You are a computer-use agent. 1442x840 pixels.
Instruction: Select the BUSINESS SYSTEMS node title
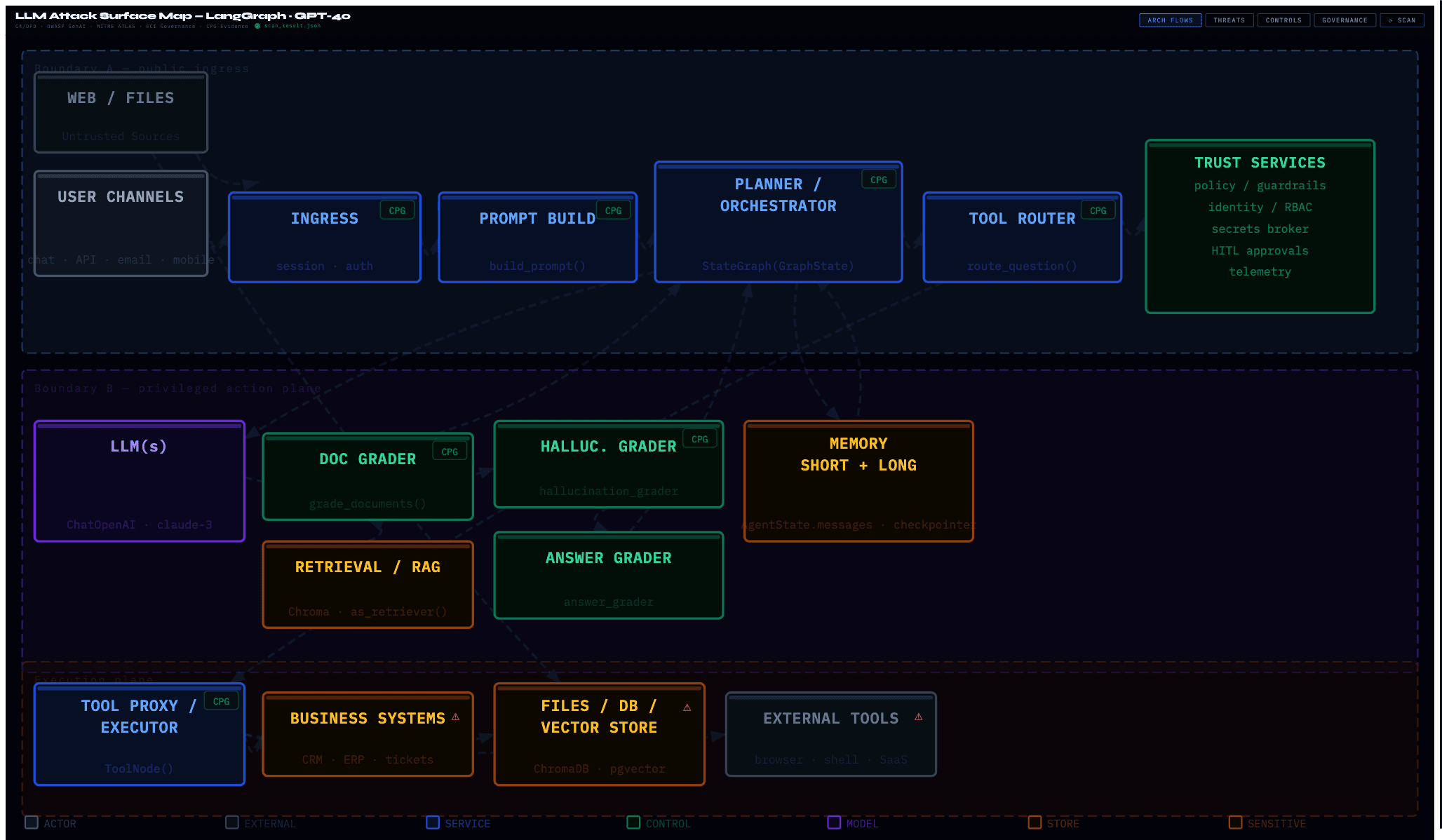tap(368, 719)
